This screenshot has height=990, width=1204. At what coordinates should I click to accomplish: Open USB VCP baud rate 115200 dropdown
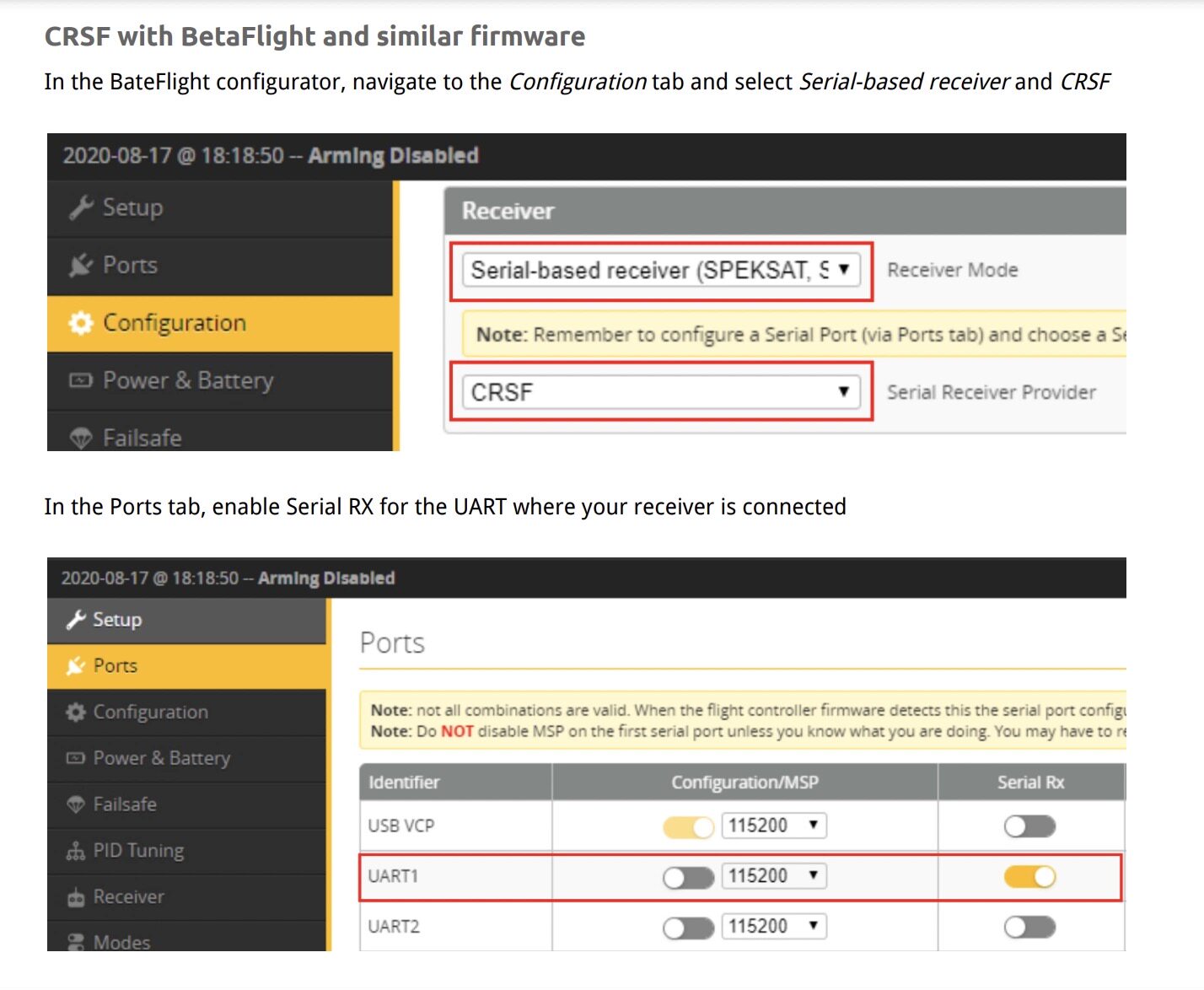click(x=774, y=826)
